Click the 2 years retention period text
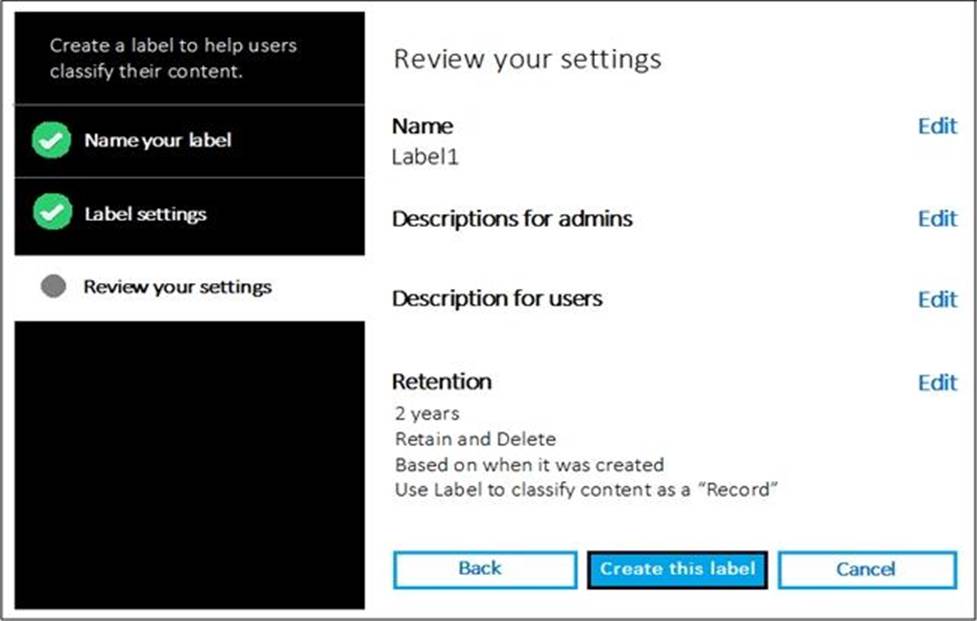The width and height of the screenshot is (977, 621). (x=427, y=413)
